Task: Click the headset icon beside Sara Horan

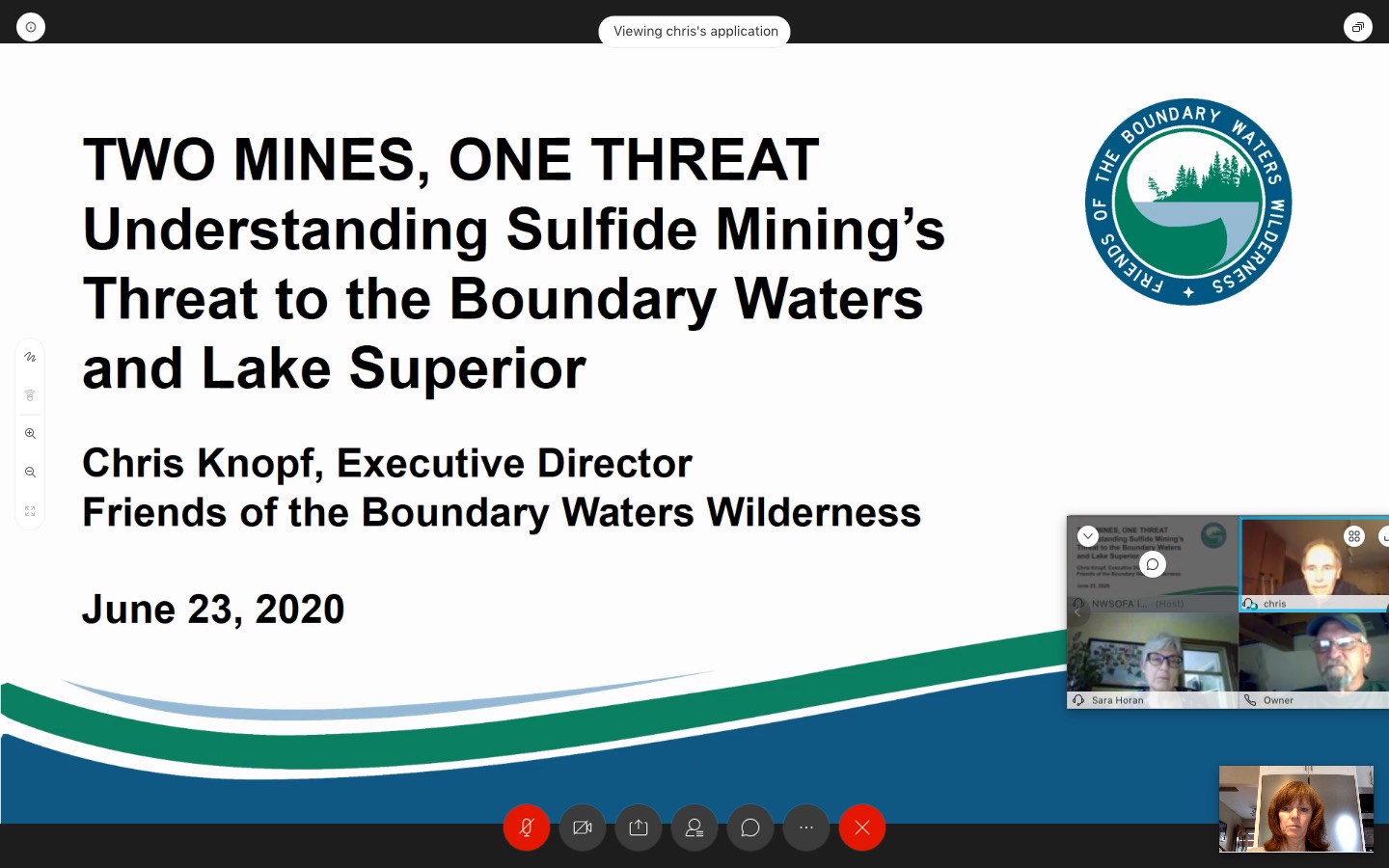Action: point(1078,700)
